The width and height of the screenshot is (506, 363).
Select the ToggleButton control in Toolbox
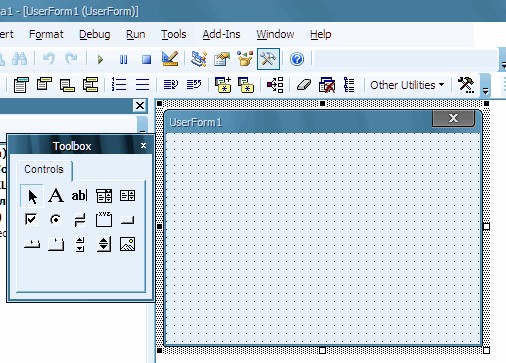pos(80,220)
